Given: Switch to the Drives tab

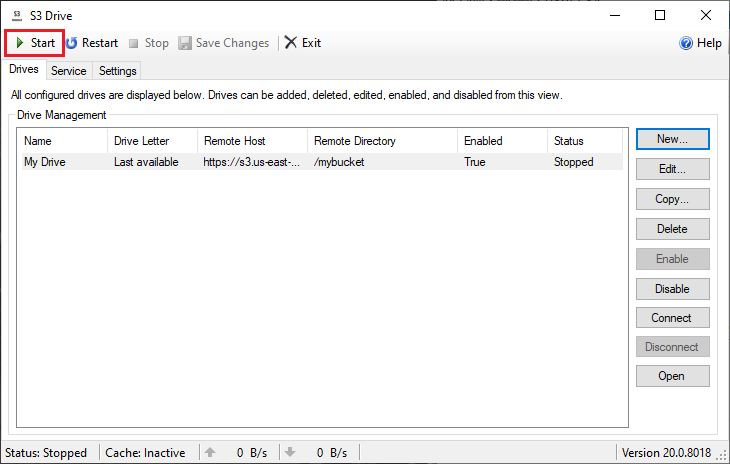Looking at the screenshot, I should click(x=24, y=69).
